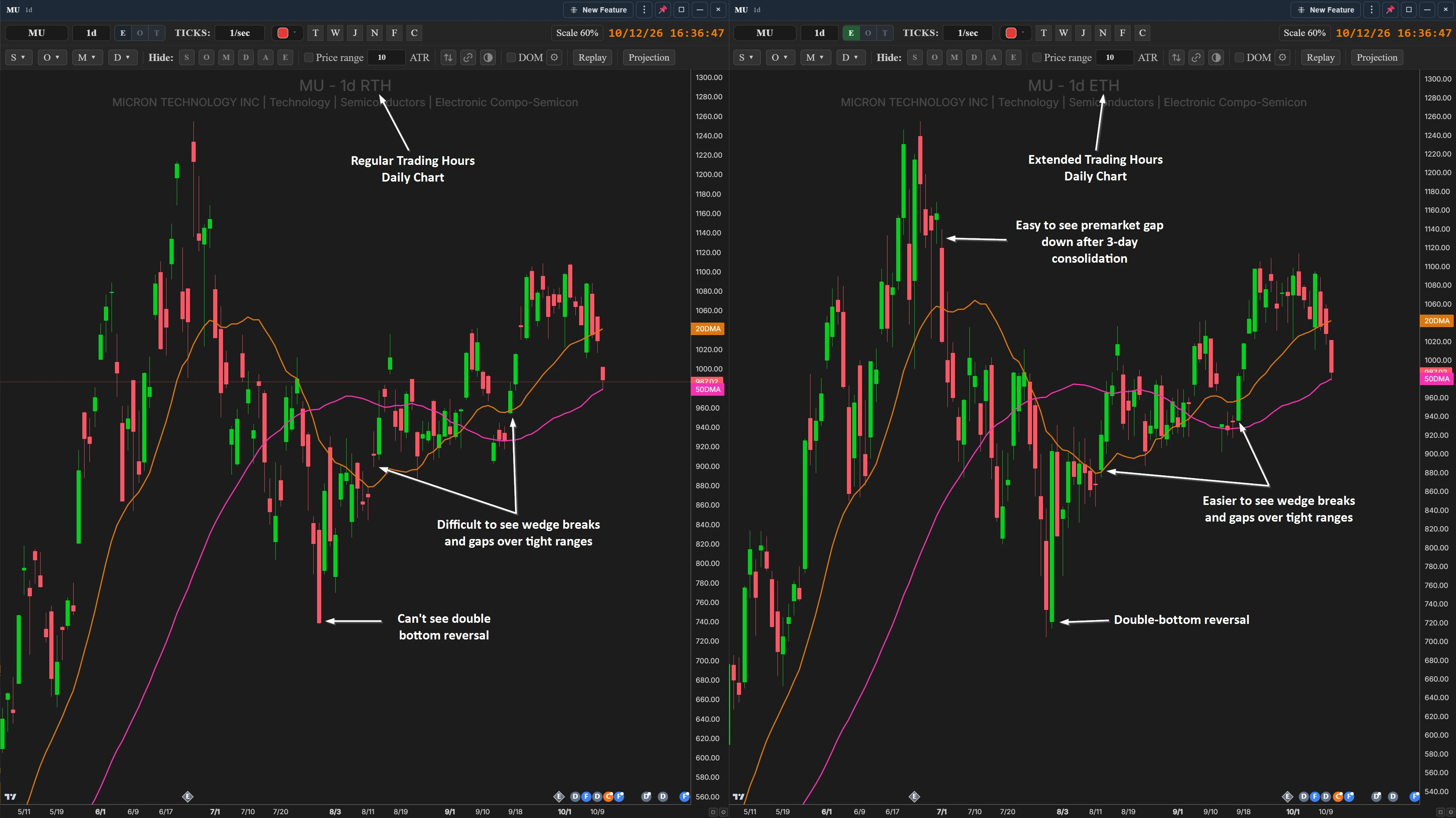Toggle the E session button in left chart
Screen dimensions: 1456x818
[x=123, y=33]
